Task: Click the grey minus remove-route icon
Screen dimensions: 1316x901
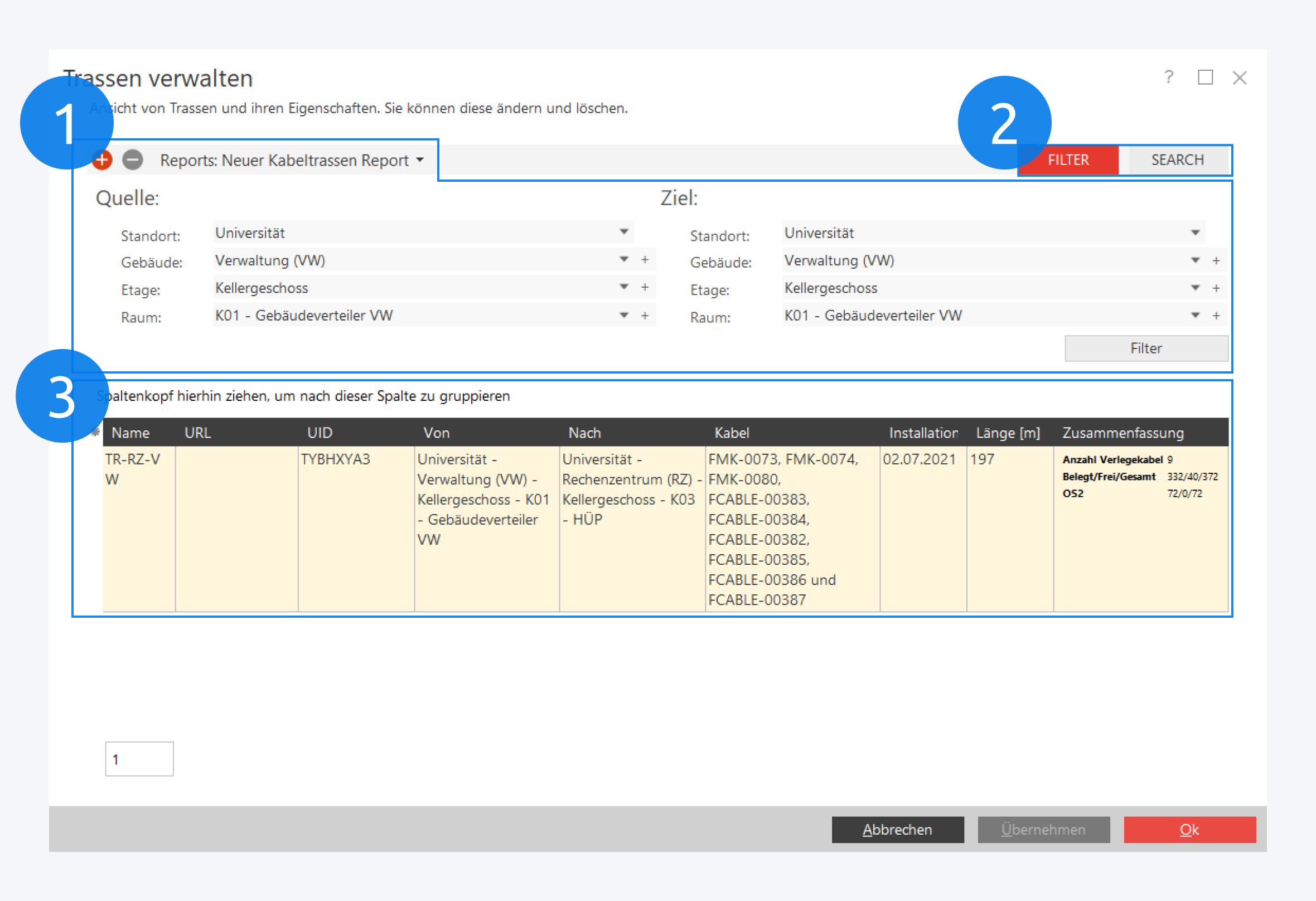Action: [133, 159]
